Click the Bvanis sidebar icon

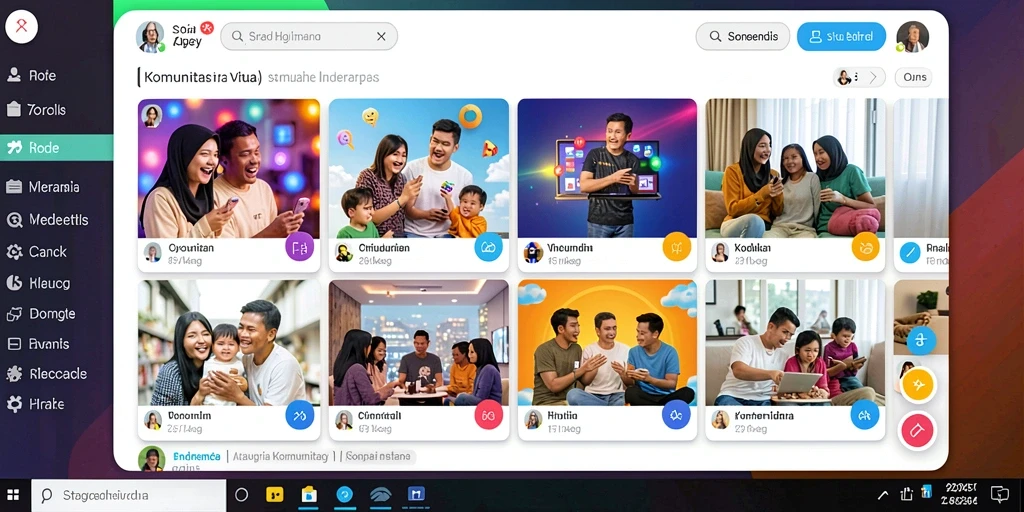click(x=14, y=344)
